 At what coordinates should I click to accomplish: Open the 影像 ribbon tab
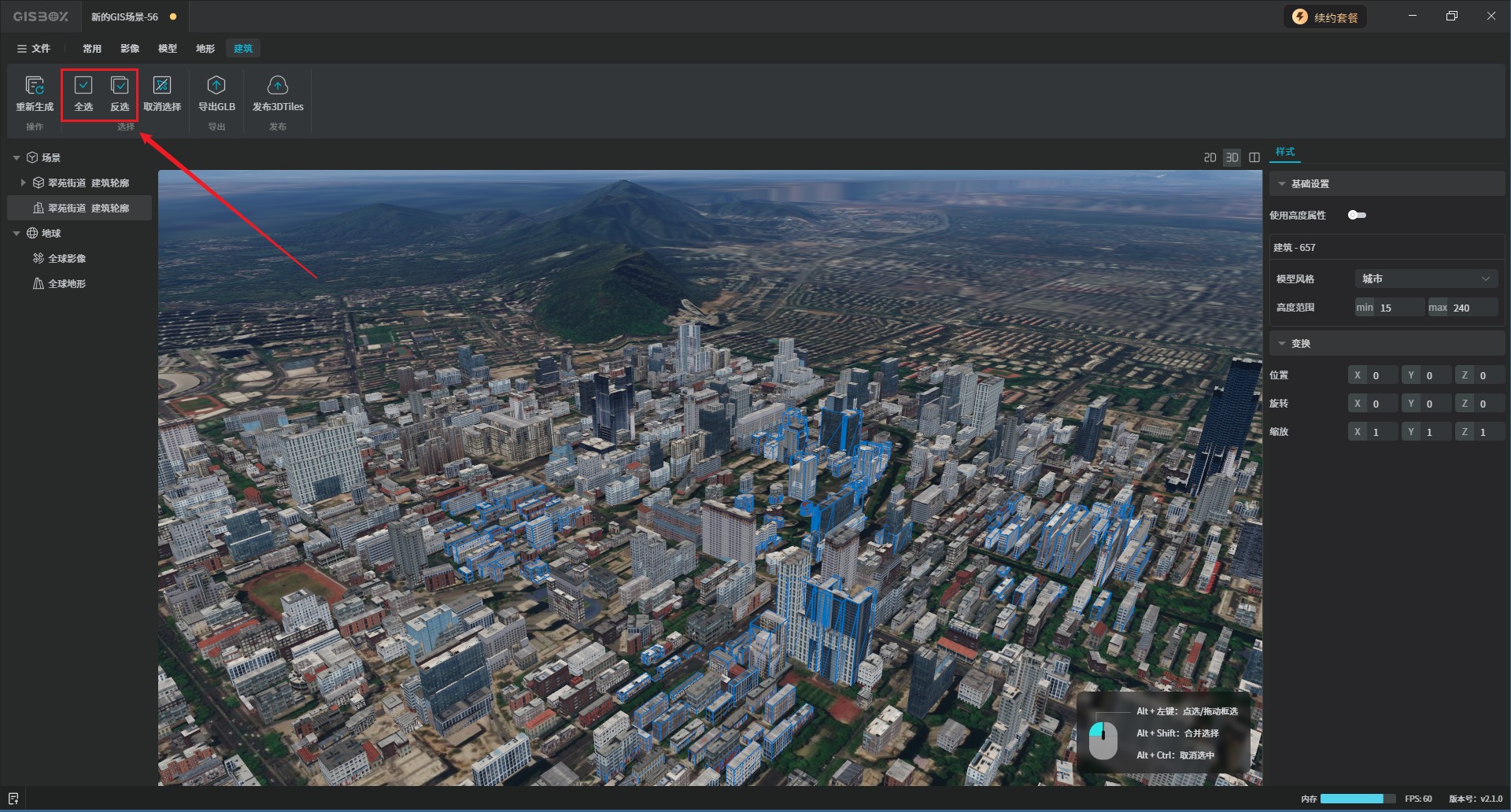coord(130,49)
